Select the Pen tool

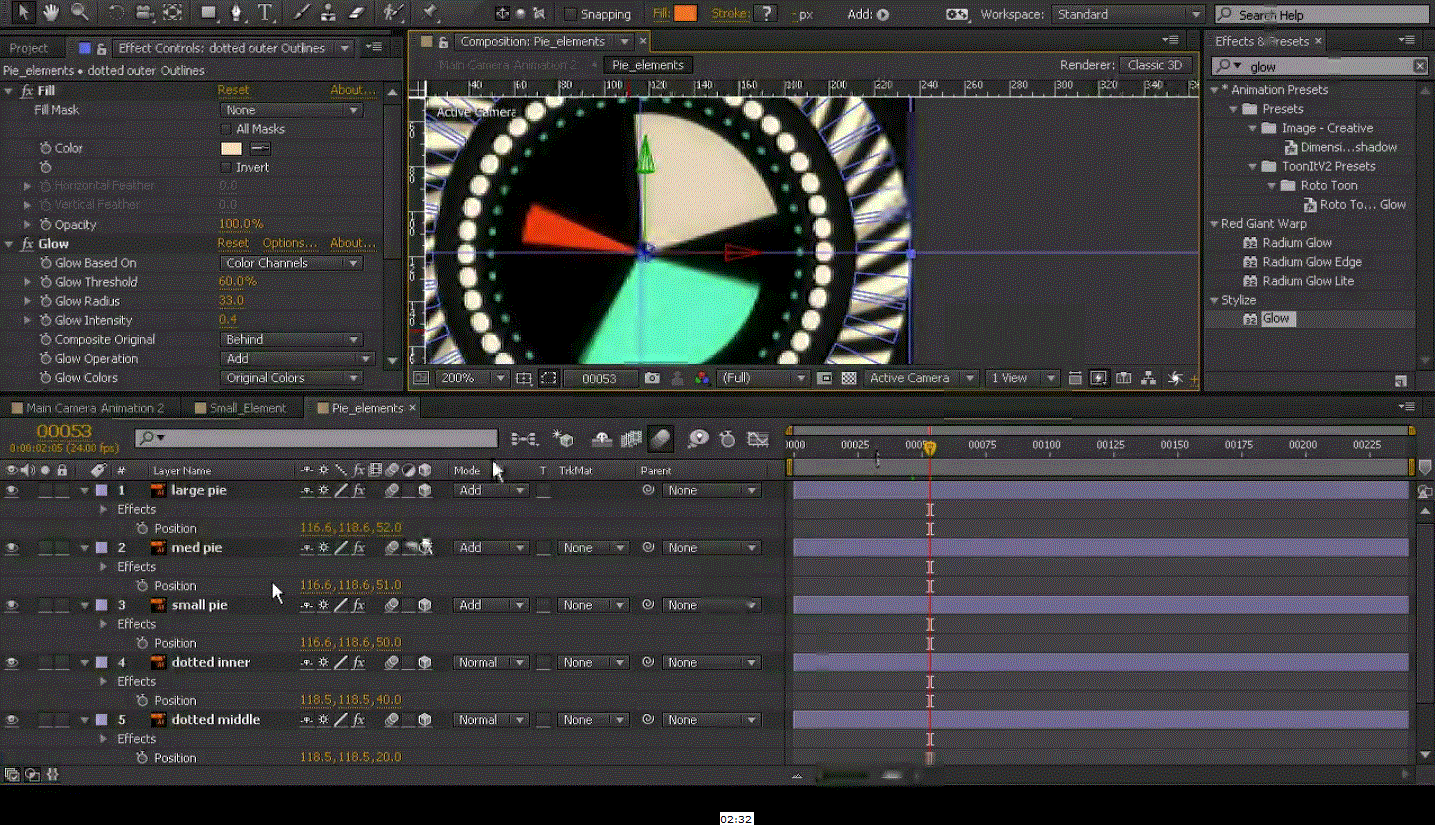coord(237,13)
